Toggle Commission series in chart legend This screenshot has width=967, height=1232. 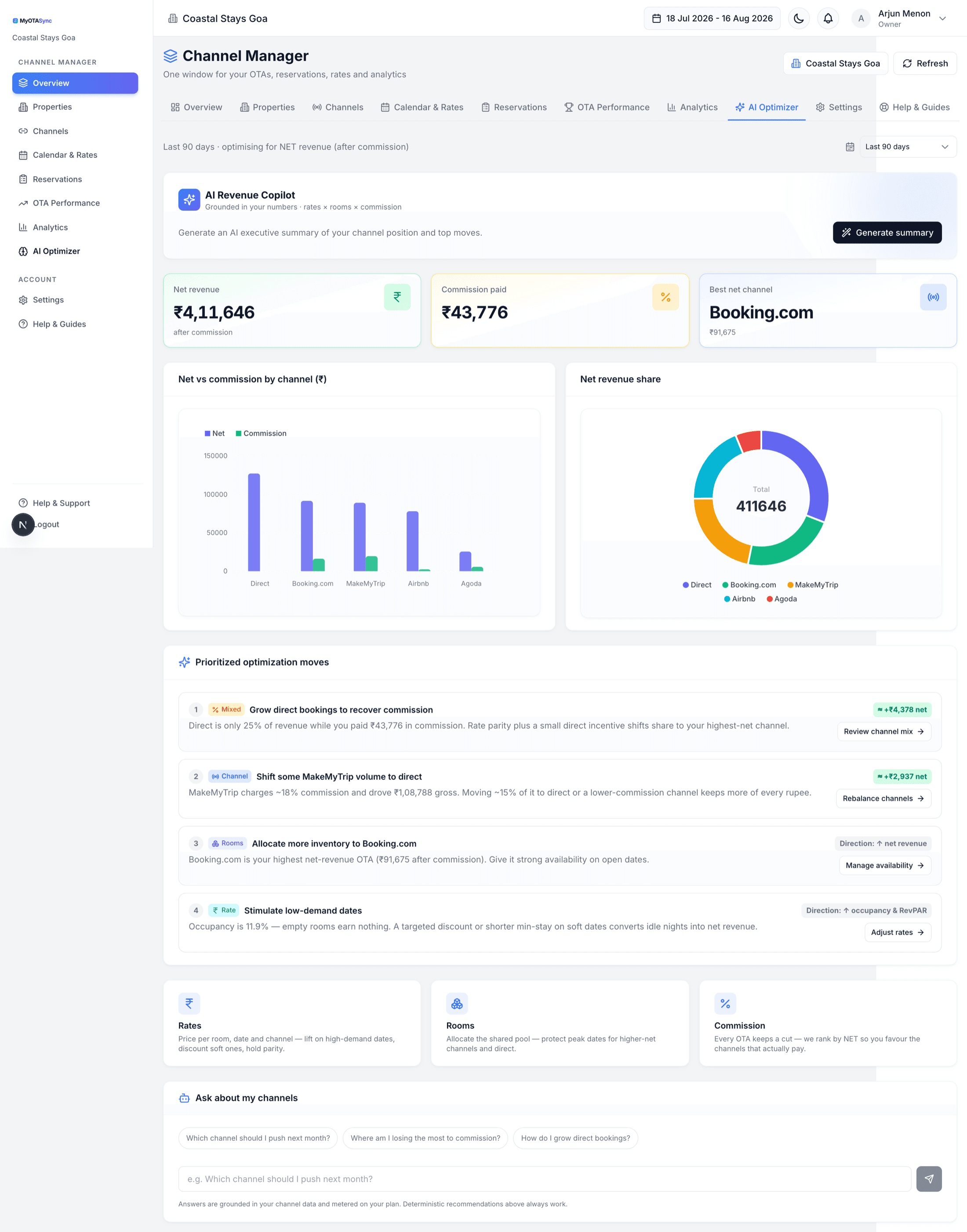pos(261,433)
